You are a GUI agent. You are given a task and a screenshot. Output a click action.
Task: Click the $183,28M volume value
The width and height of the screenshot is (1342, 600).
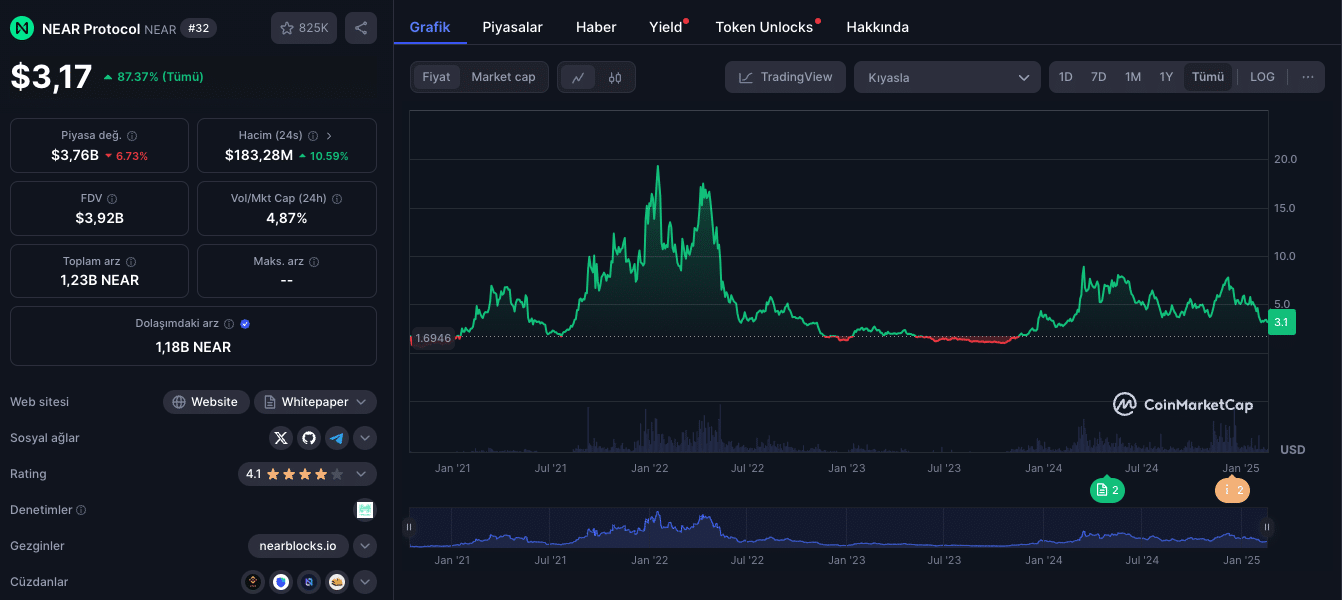pos(259,155)
